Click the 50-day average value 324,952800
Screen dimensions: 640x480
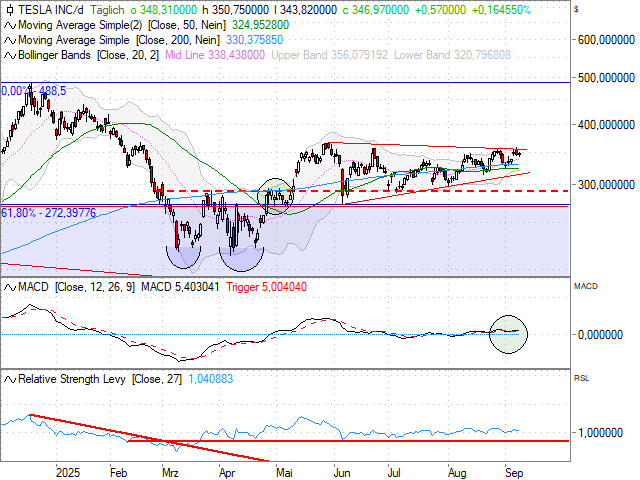coord(260,25)
